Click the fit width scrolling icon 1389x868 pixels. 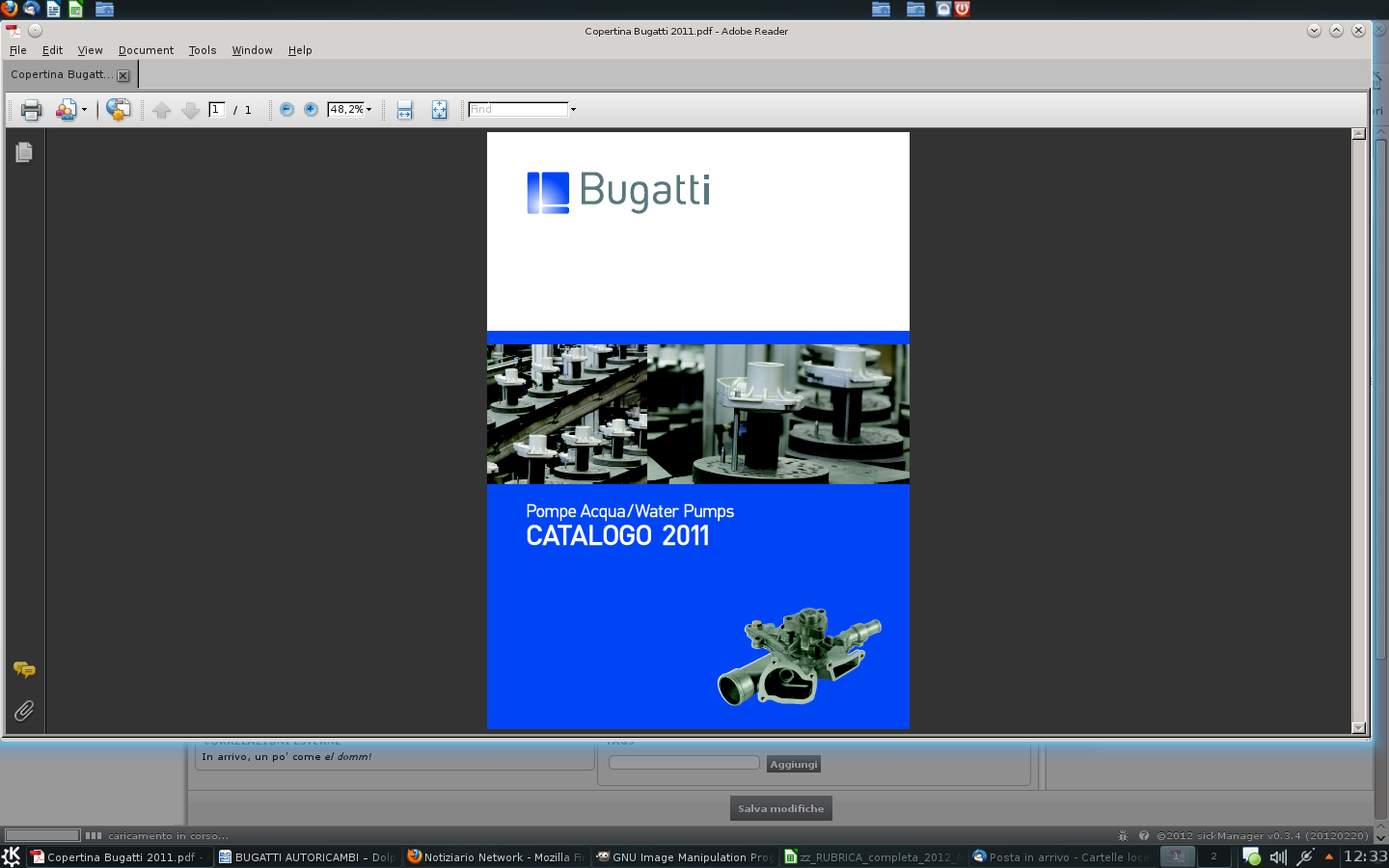point(404,110)
